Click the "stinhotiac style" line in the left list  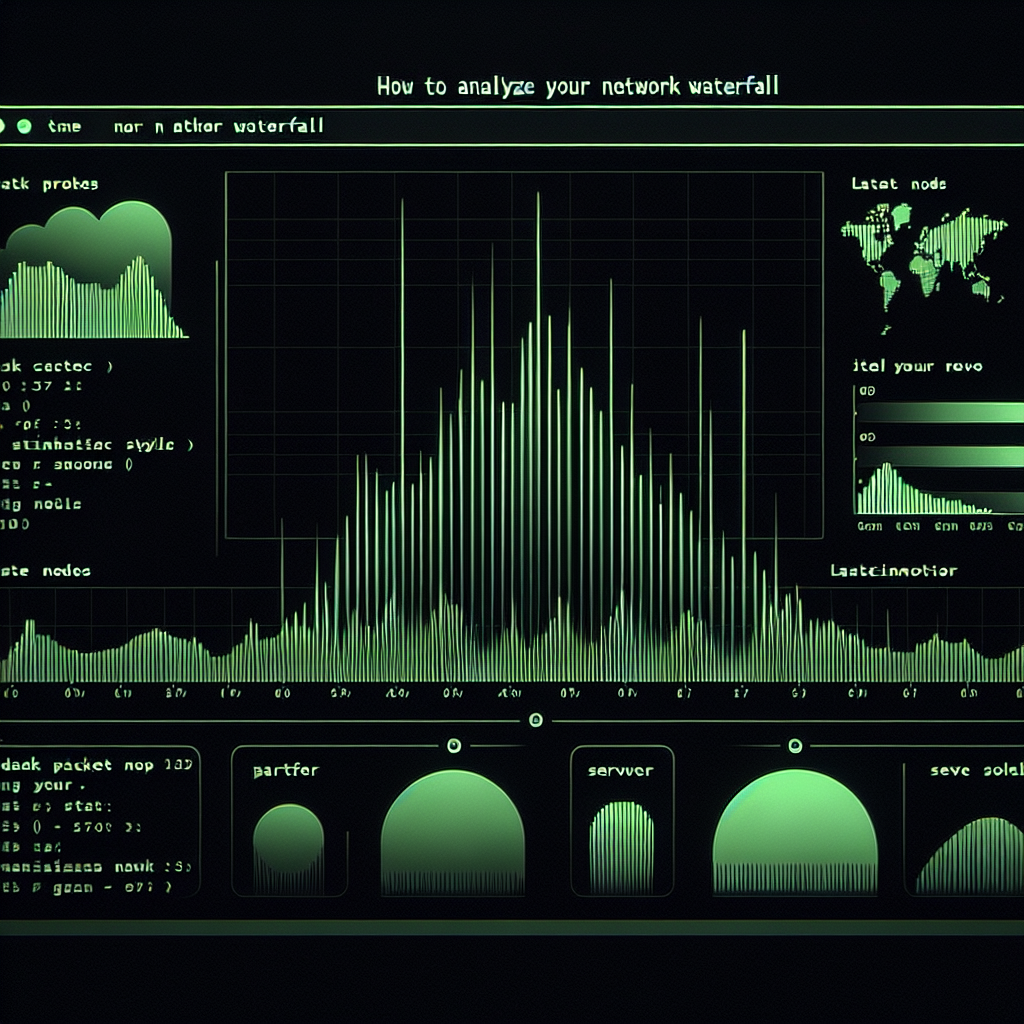tap(101, 445)
